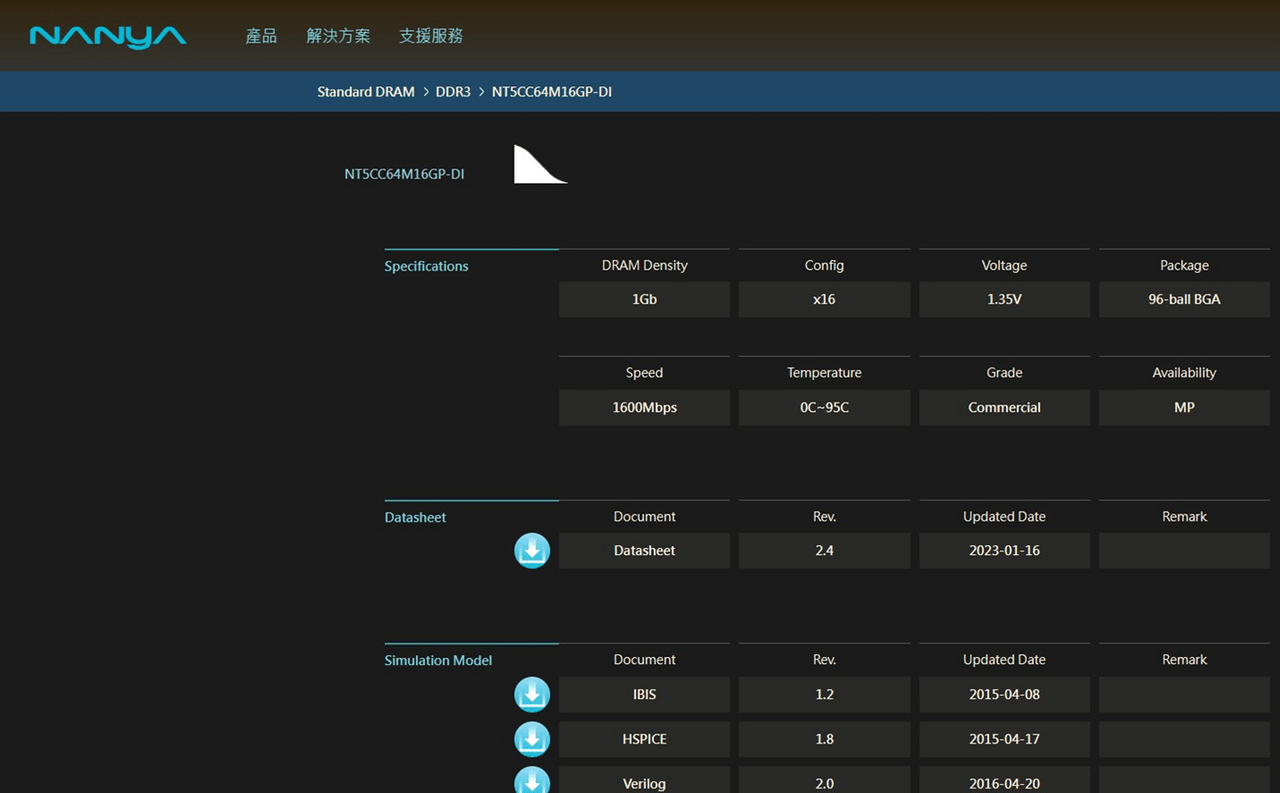Click the DRAM Density column header

[644, 266]
